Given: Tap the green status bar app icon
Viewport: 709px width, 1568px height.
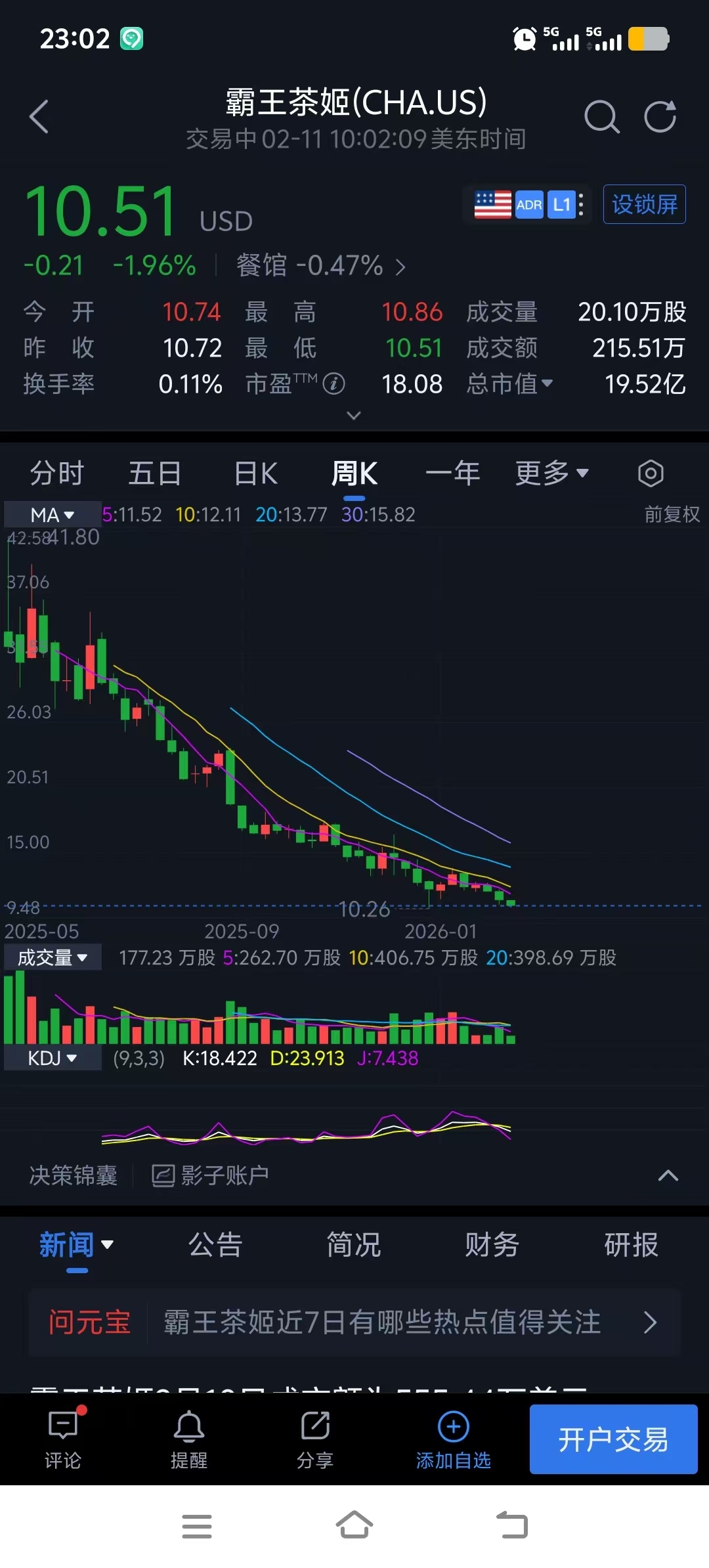Looking at the screenshot, I should click(x=131, y=39).
